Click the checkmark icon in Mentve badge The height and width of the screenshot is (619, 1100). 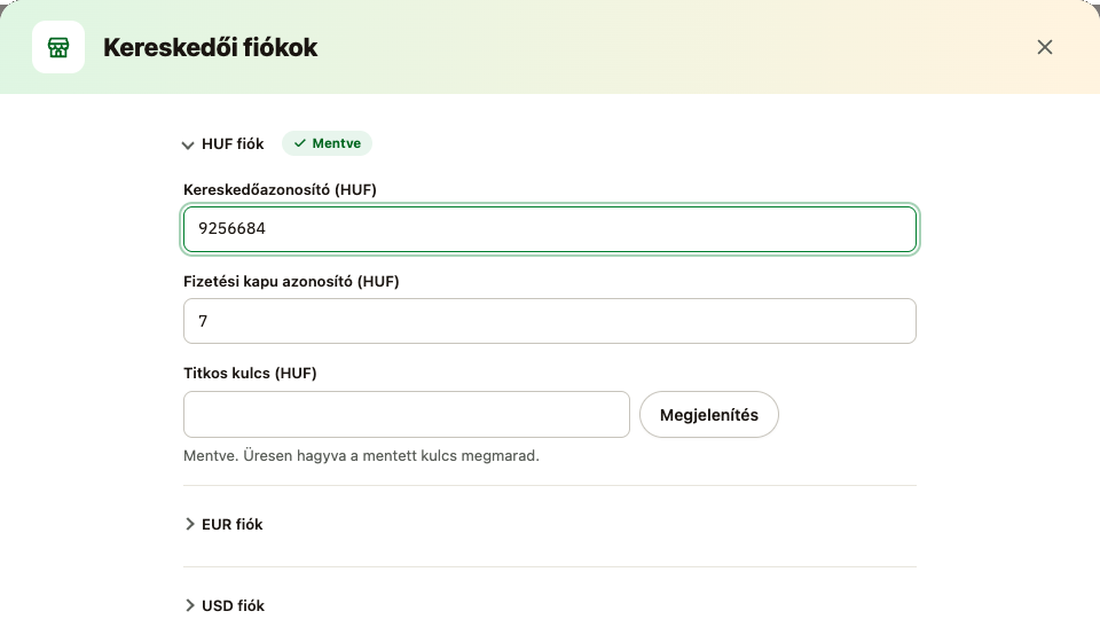(300, 143)
